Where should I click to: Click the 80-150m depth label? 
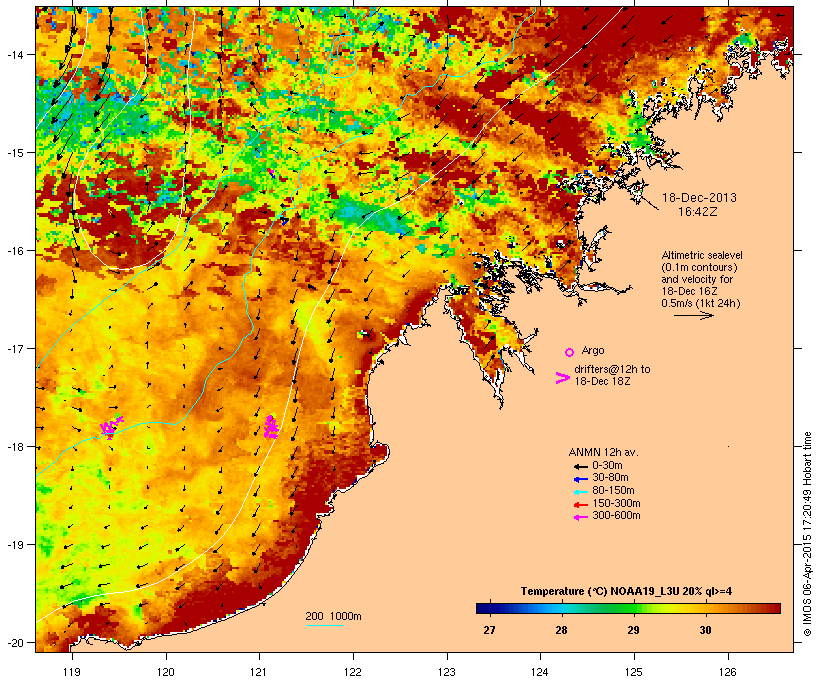coord(613,491)
